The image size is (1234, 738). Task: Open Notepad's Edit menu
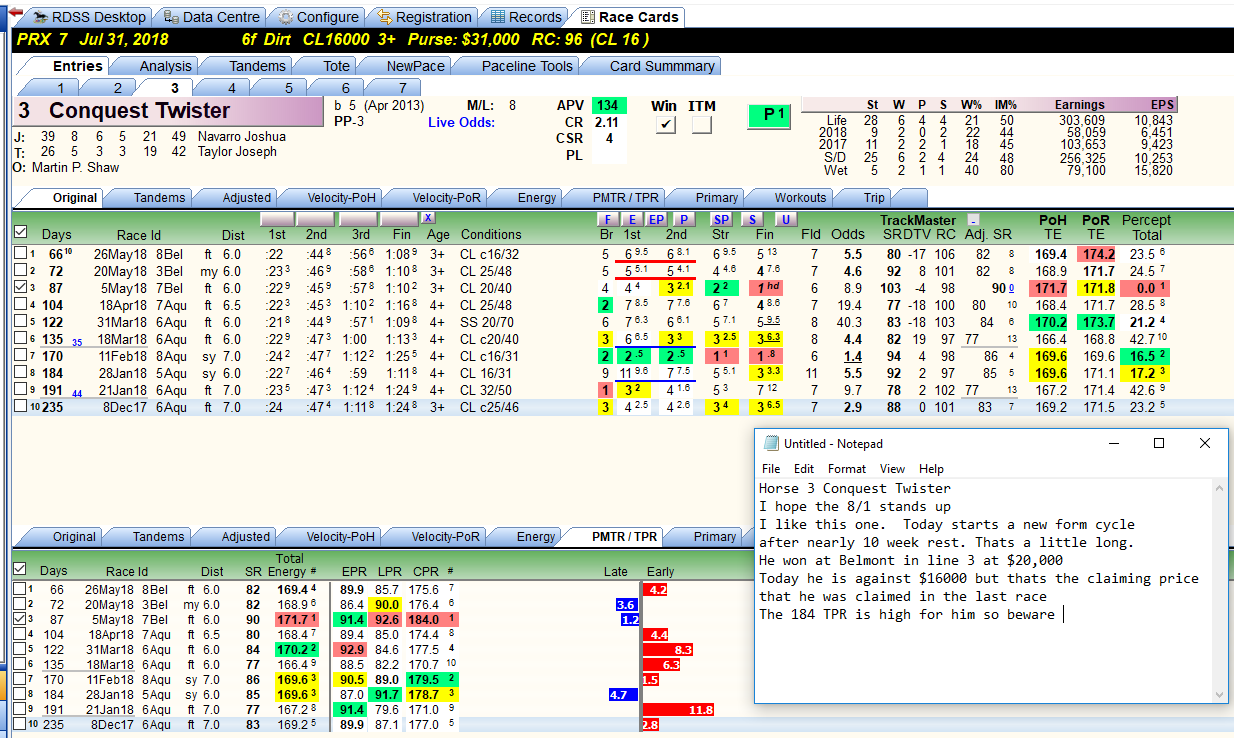(x=804, y=469)
